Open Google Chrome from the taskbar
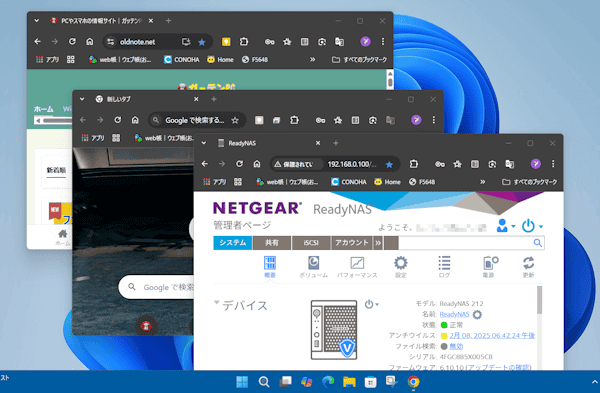Viewport: 600px width, 393px height. [x=413, y=382]
